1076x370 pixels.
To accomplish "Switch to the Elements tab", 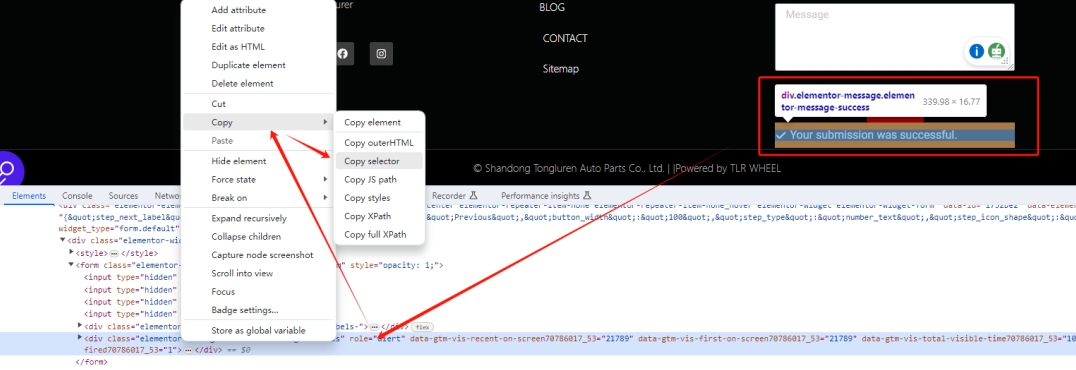I will click(x=29, y=196).
